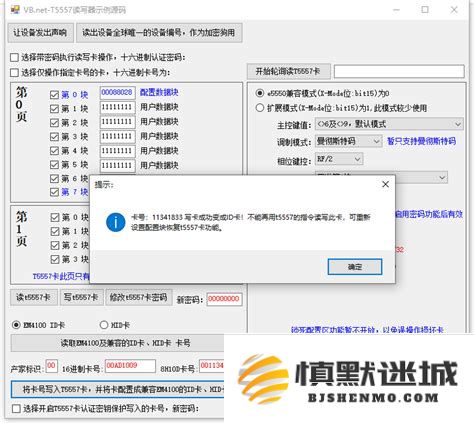
Task: Click the 第 2 块 data field
Action: 117,122
